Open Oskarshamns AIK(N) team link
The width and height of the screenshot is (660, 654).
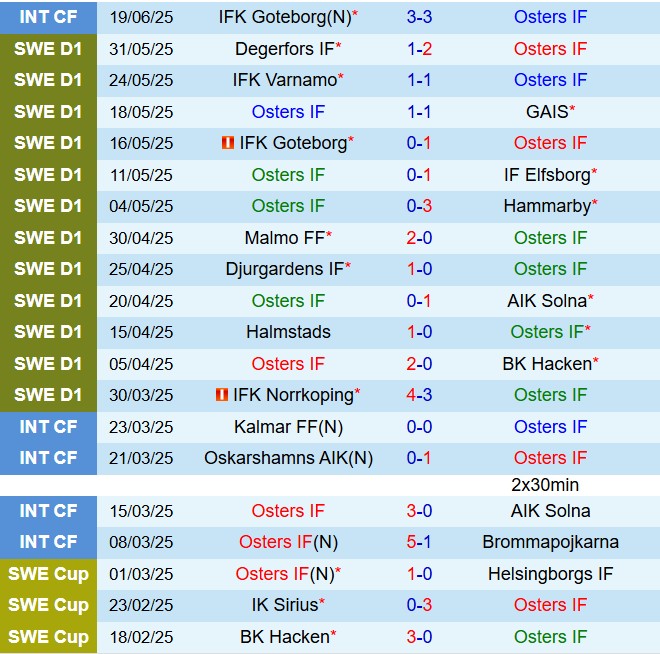[x=288, y=458]
